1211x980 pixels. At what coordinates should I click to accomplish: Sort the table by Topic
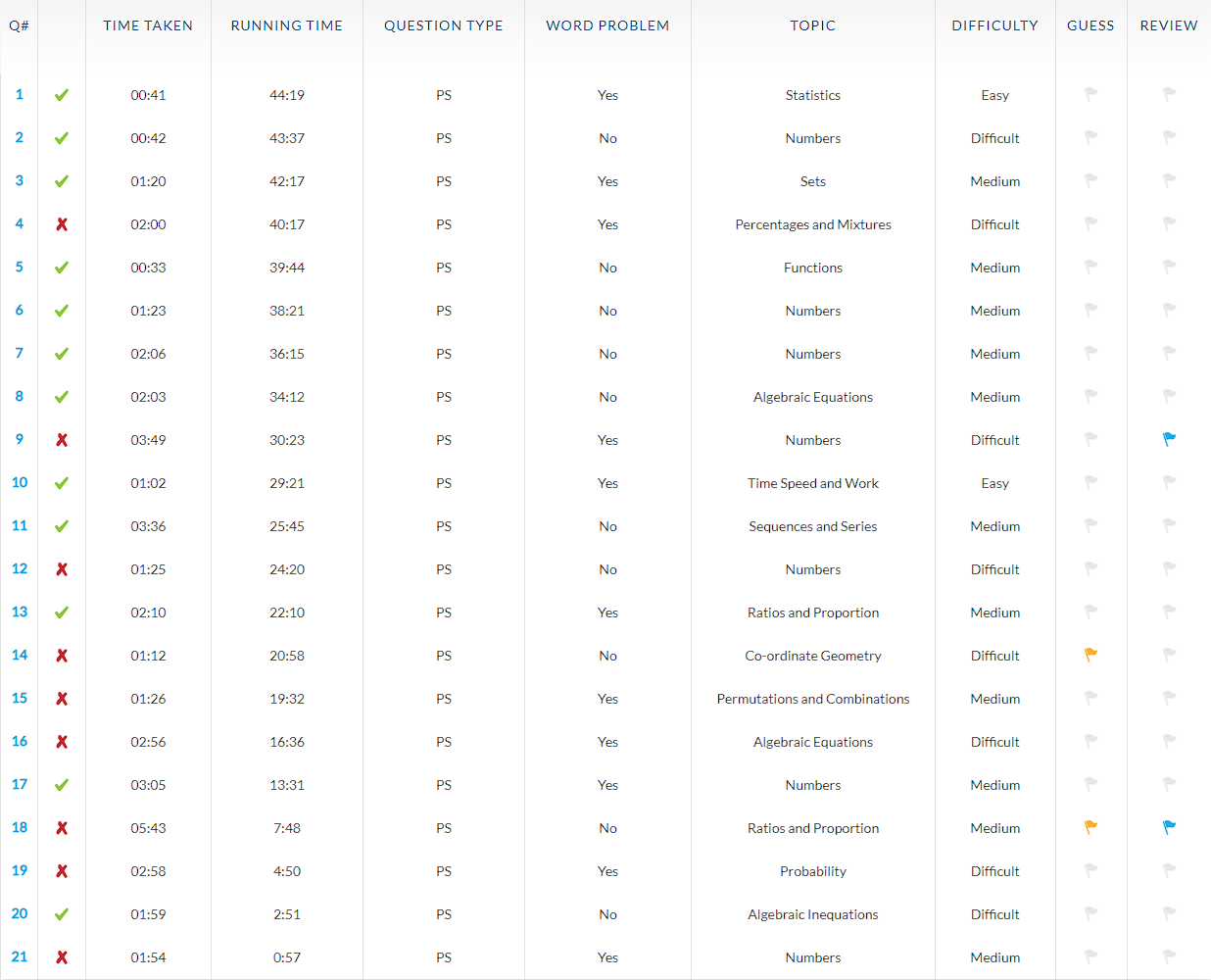812,25
